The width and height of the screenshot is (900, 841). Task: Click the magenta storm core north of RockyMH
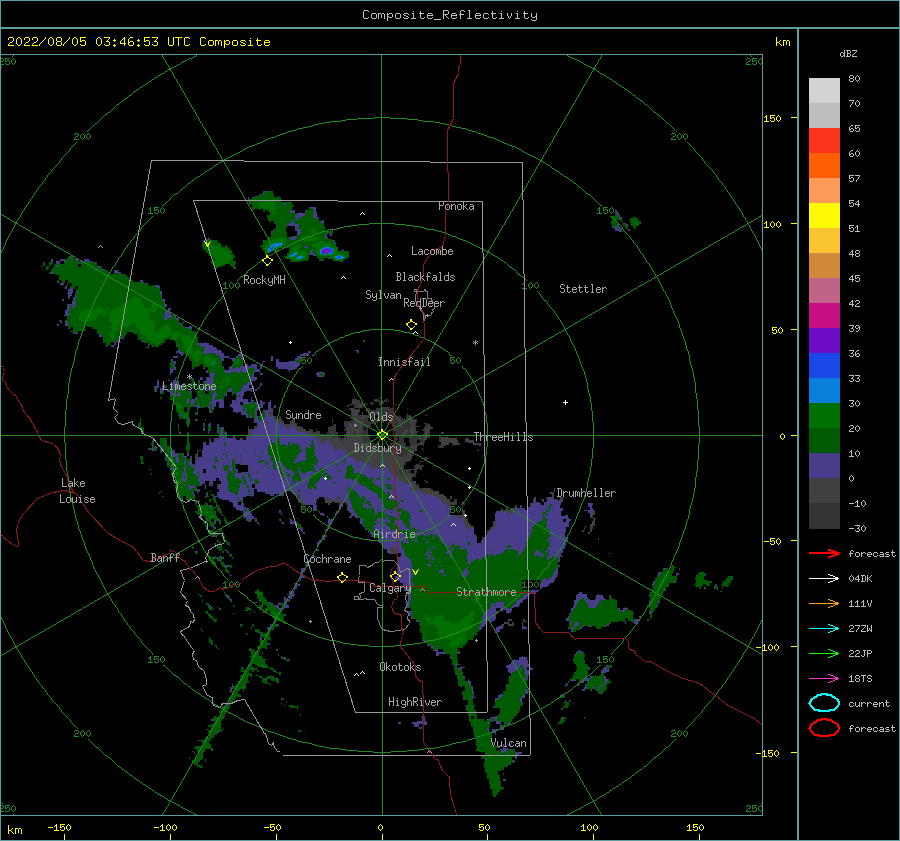[326, 251]
